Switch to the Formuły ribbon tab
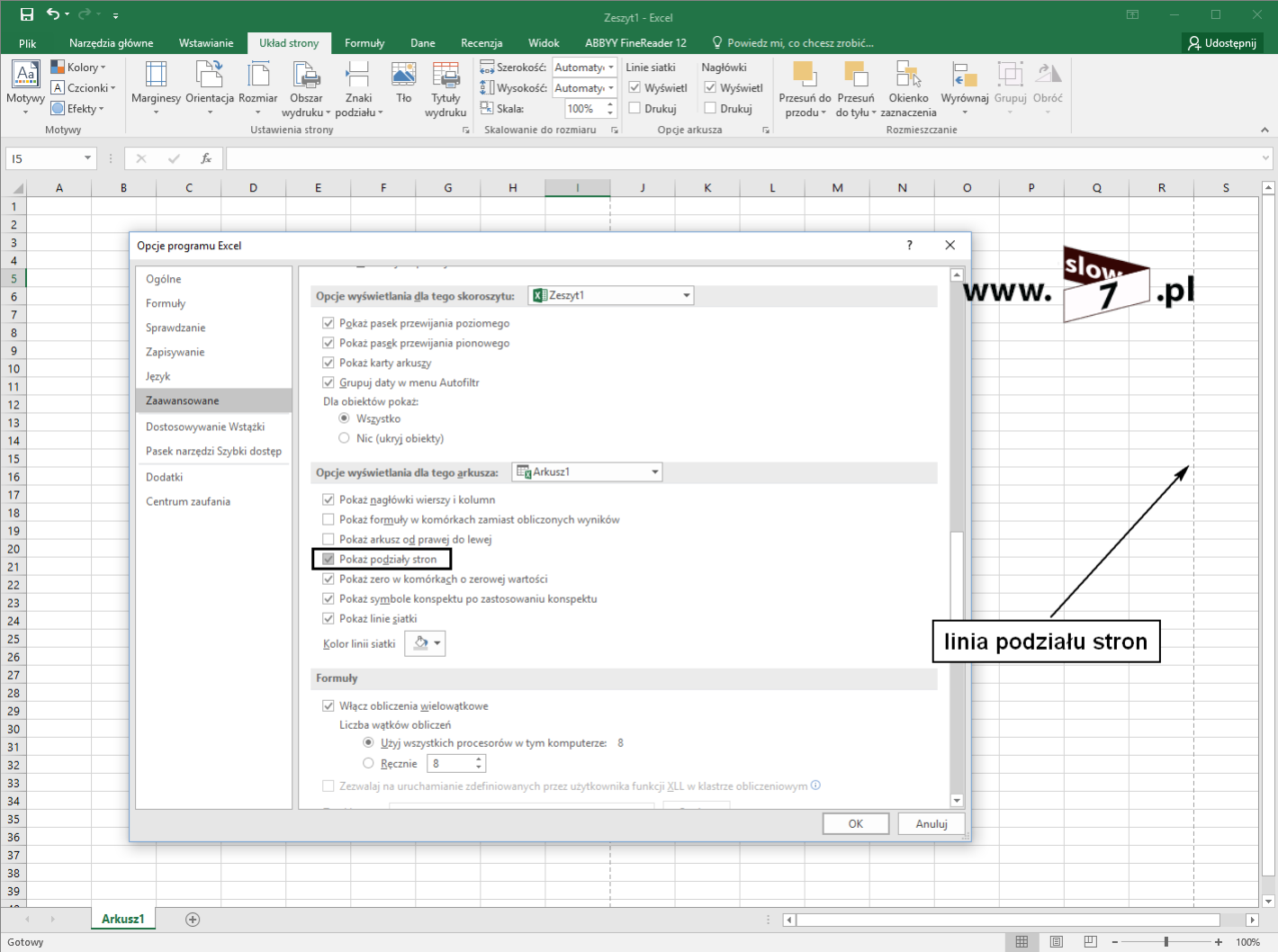Screen dimensions: 1278x952 point(364,43)
